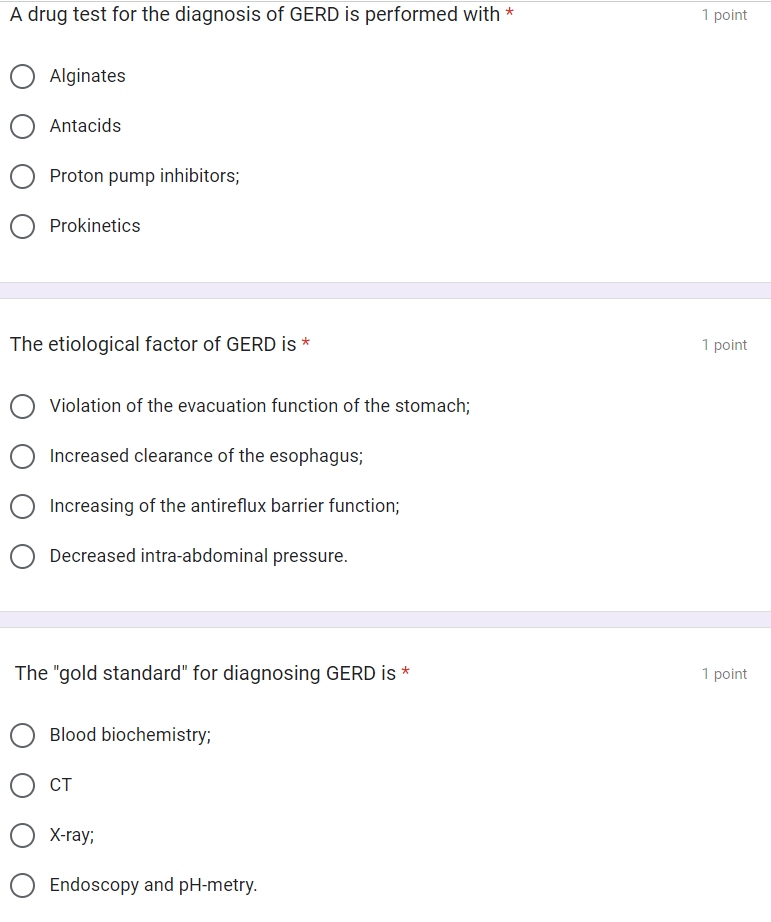Choose 'Increased clearance of the esophagus'
Viewport: 771px width, 922px height.
click(x=22, y=456)
